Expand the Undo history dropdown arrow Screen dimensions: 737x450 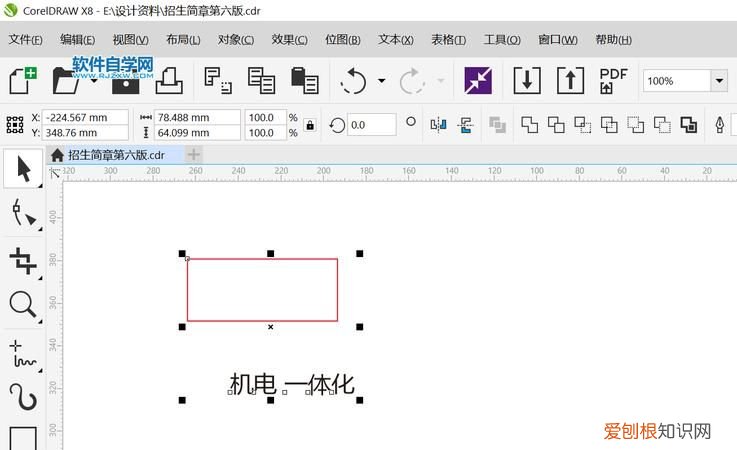pyautogui.click(x=382, y=81)
